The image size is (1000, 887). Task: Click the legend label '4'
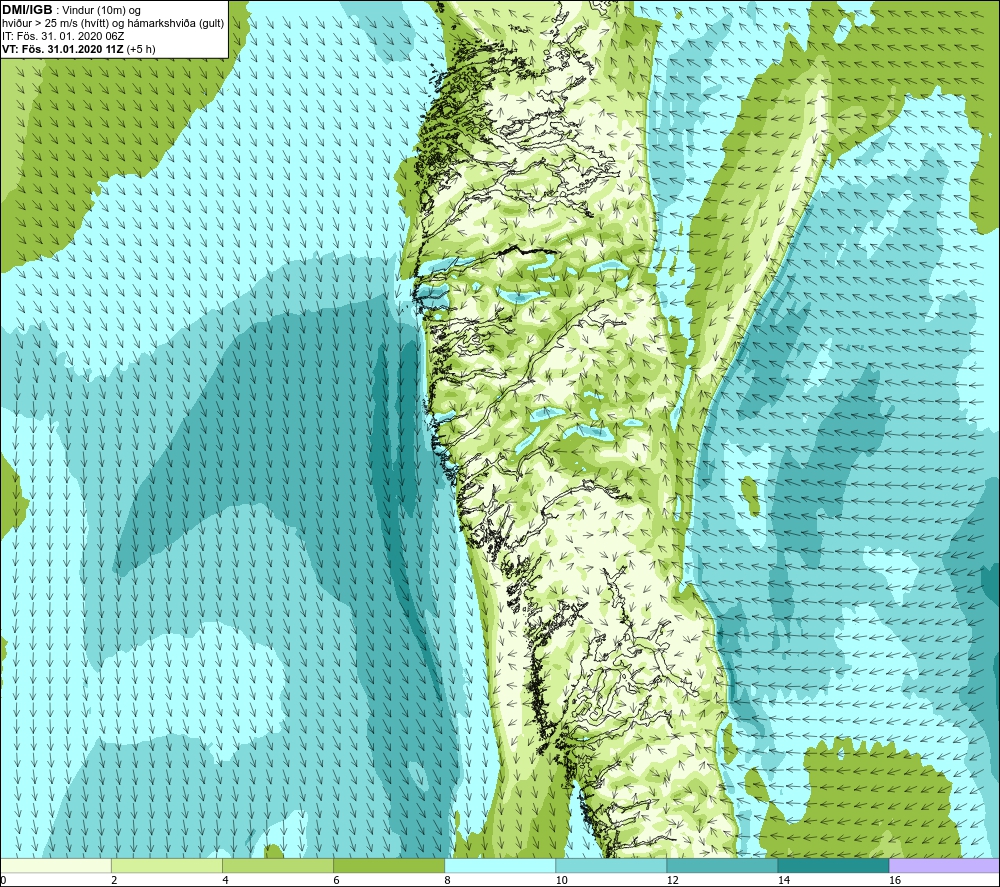coord(225,881)
